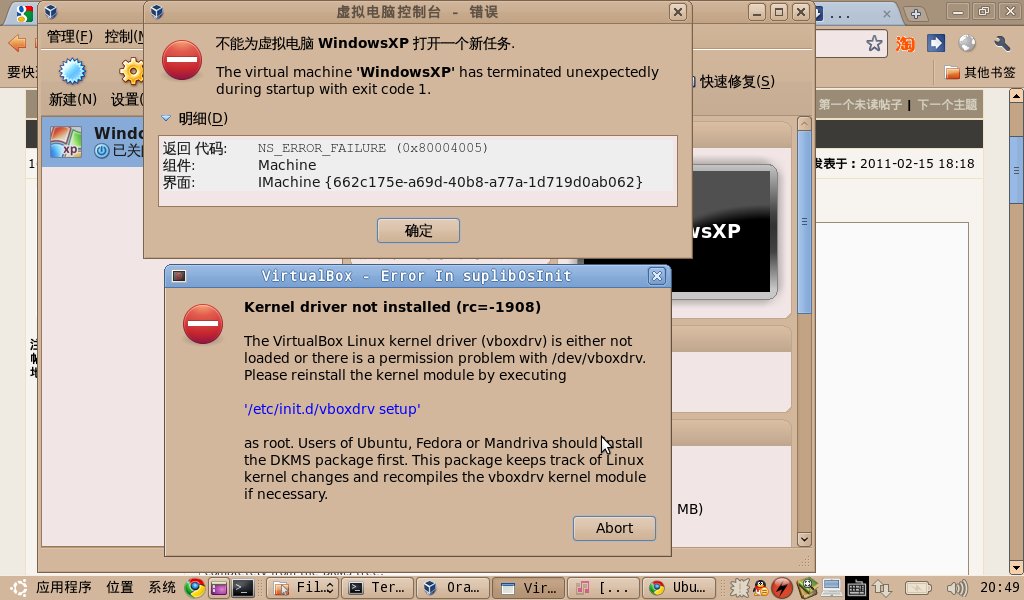1024x600 pixels.
Task: Open the 应用程序 menu in the panel
Action: click(x=63, y=588)
